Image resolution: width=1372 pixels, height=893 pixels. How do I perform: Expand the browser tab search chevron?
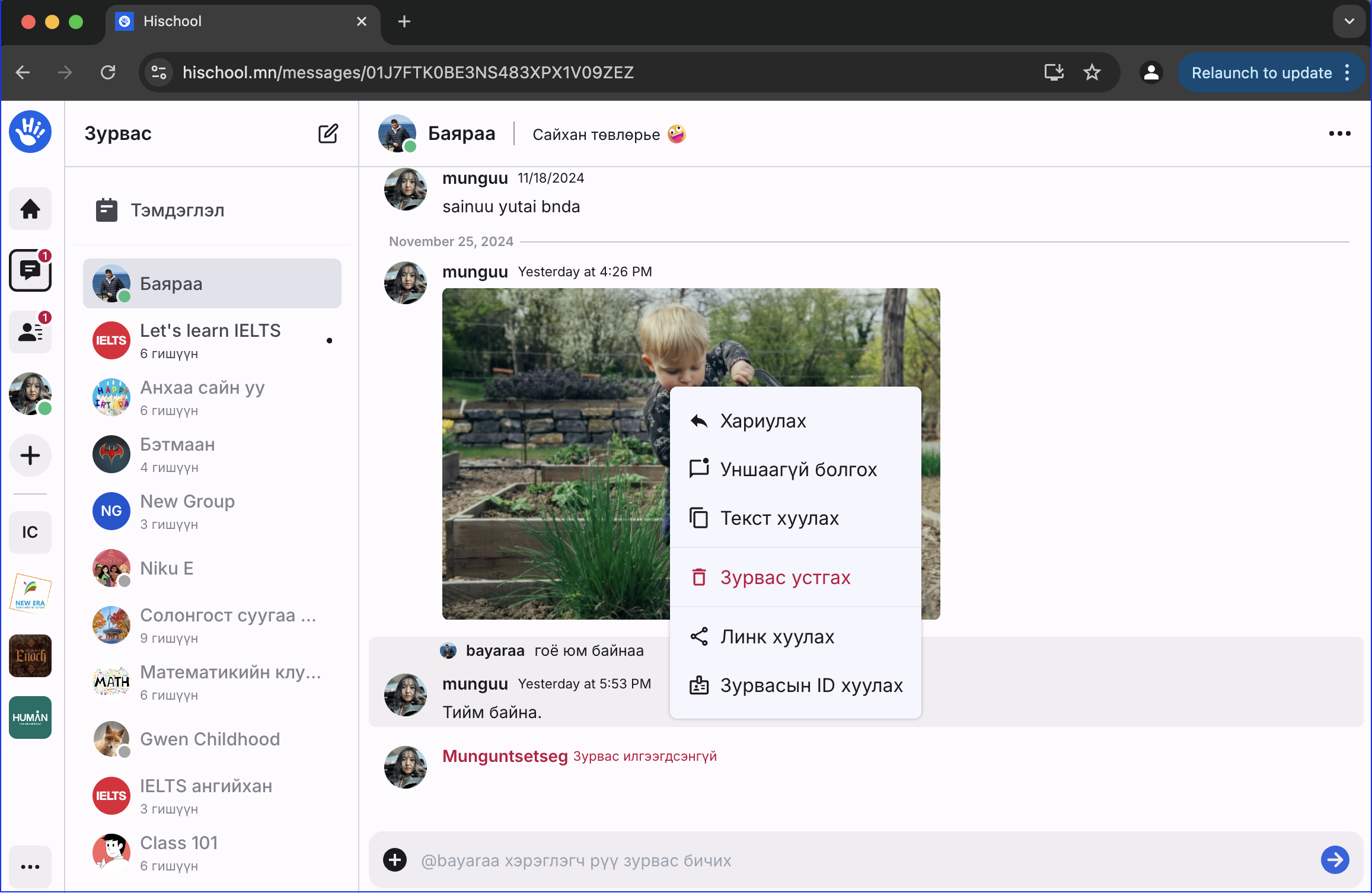point(1349,21)
